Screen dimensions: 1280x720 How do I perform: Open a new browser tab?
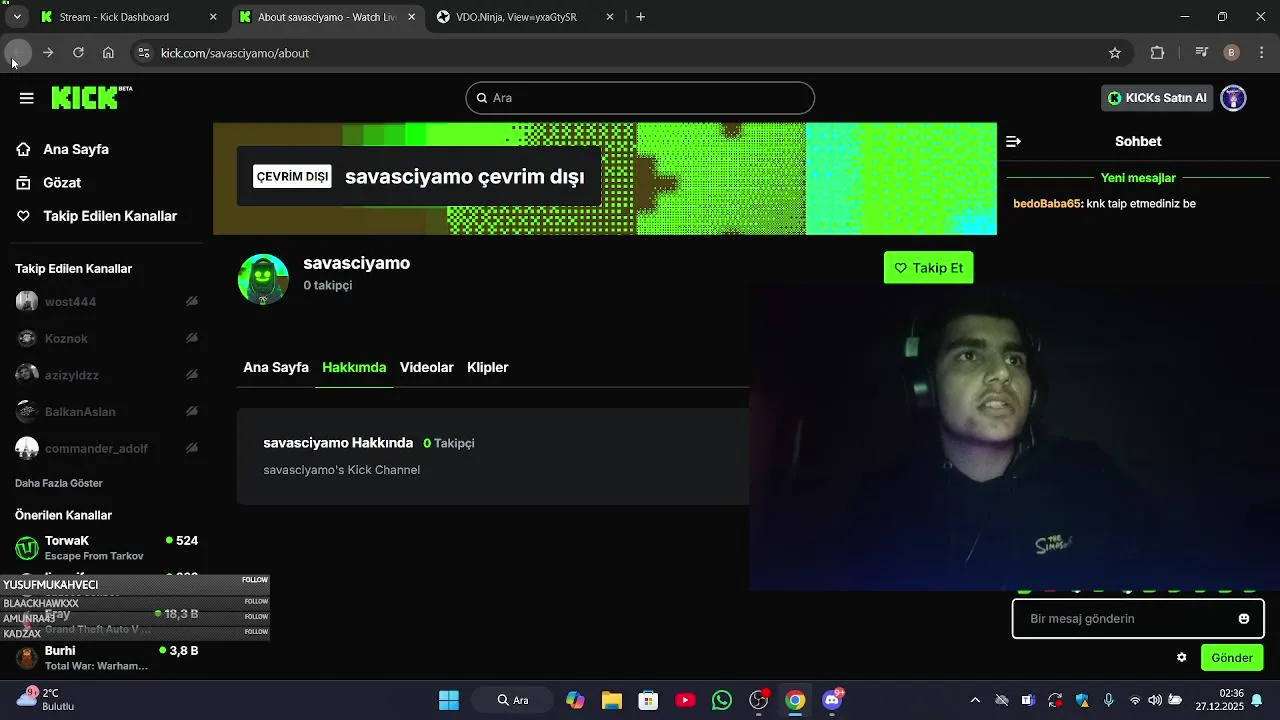(641, 17)
